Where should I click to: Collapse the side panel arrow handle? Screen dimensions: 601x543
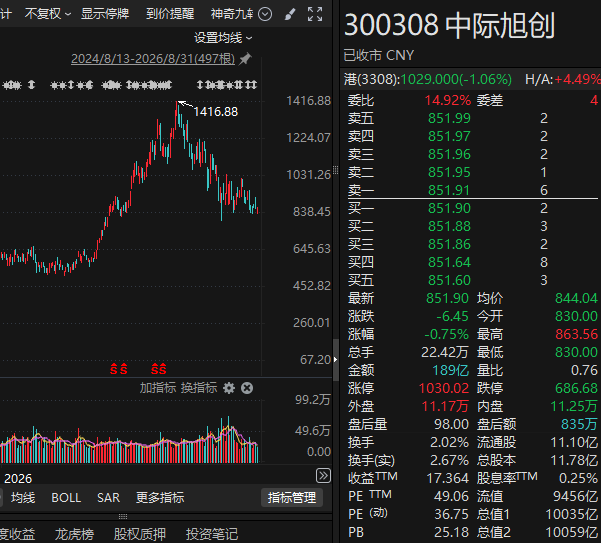click(x=336, y=359)
